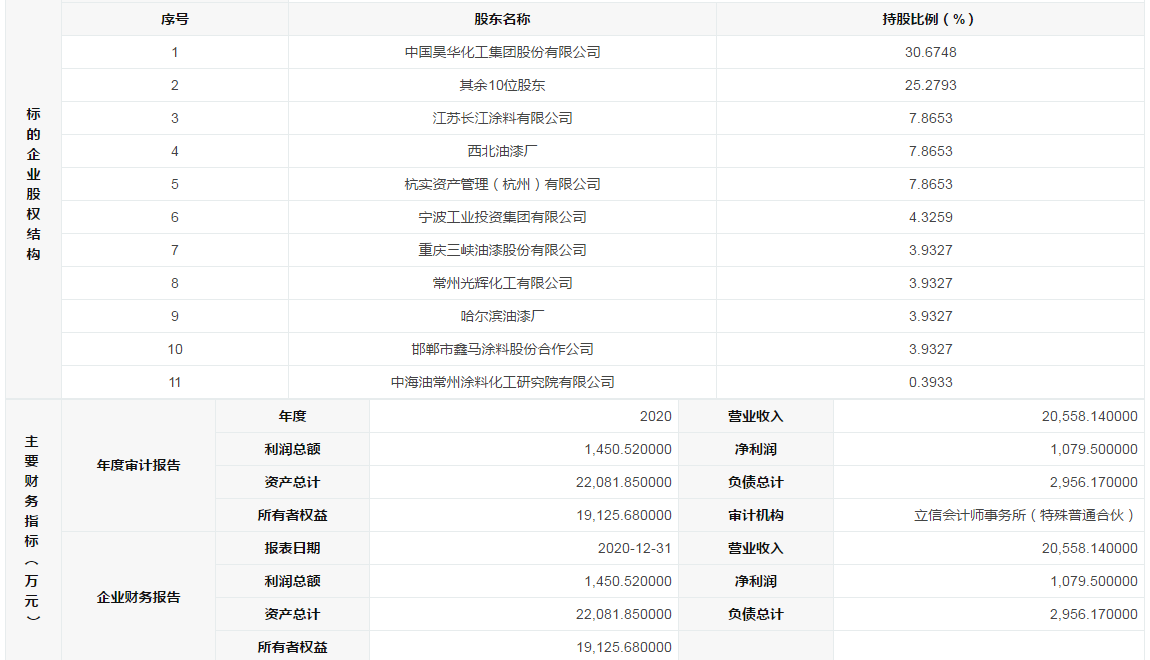
Task: Click the report date 2020-12-31
Action: pos(634,548)
